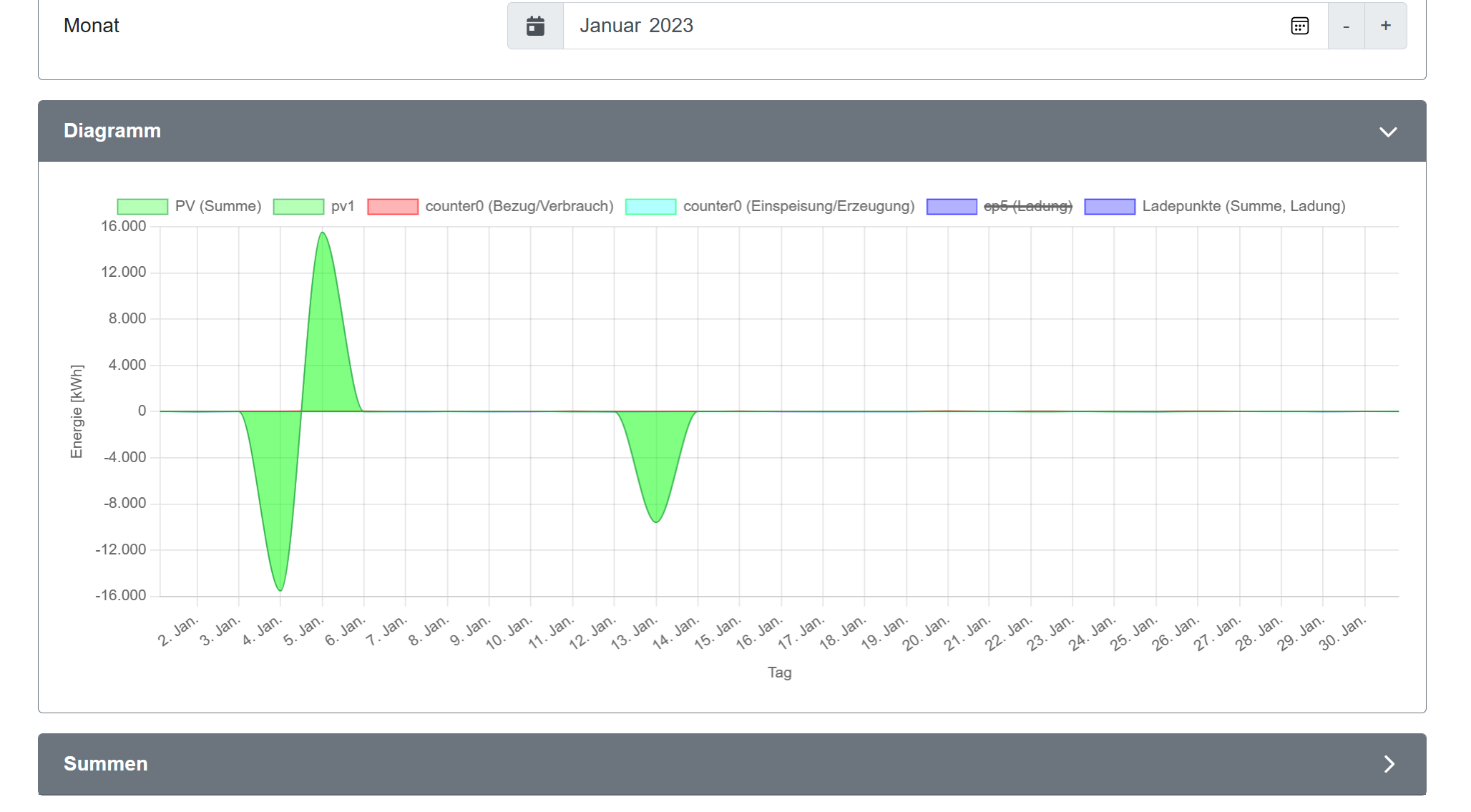This screenshot has width=1471, height=812.
Task: Go to next month with the plus button
Action: click(1386, 26)
